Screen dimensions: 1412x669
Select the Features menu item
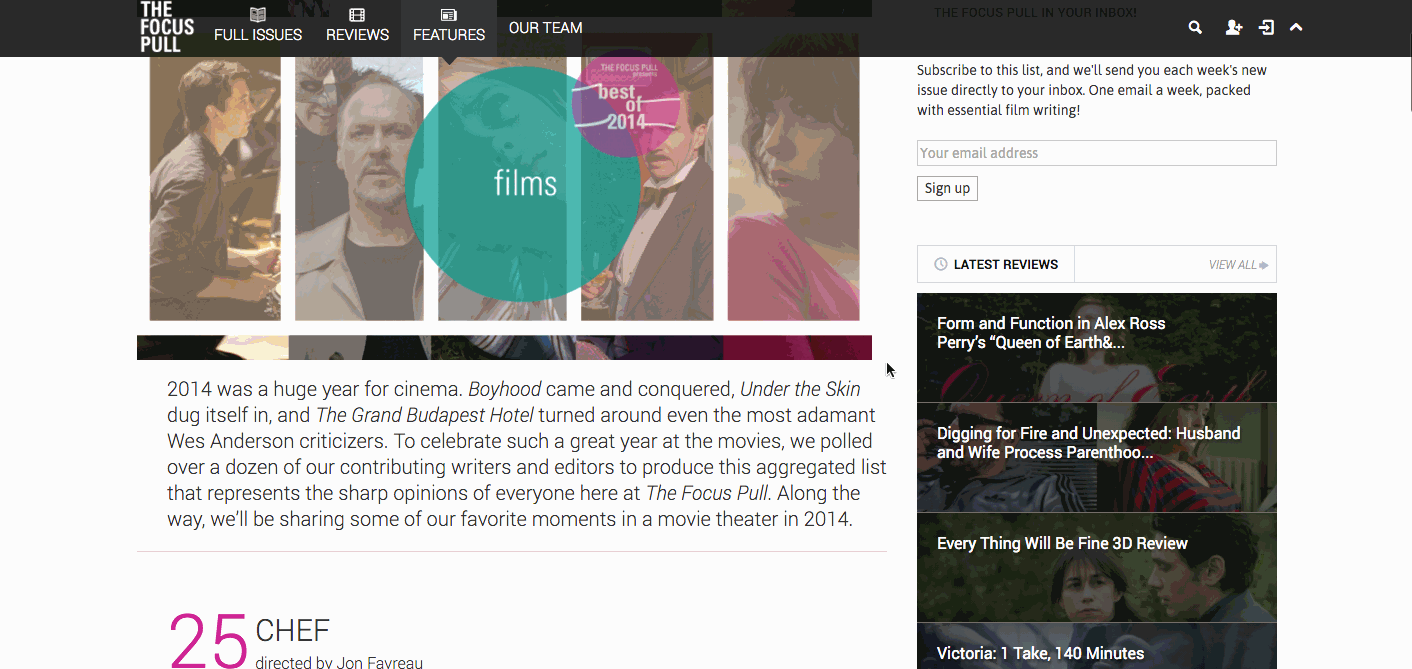449,27
